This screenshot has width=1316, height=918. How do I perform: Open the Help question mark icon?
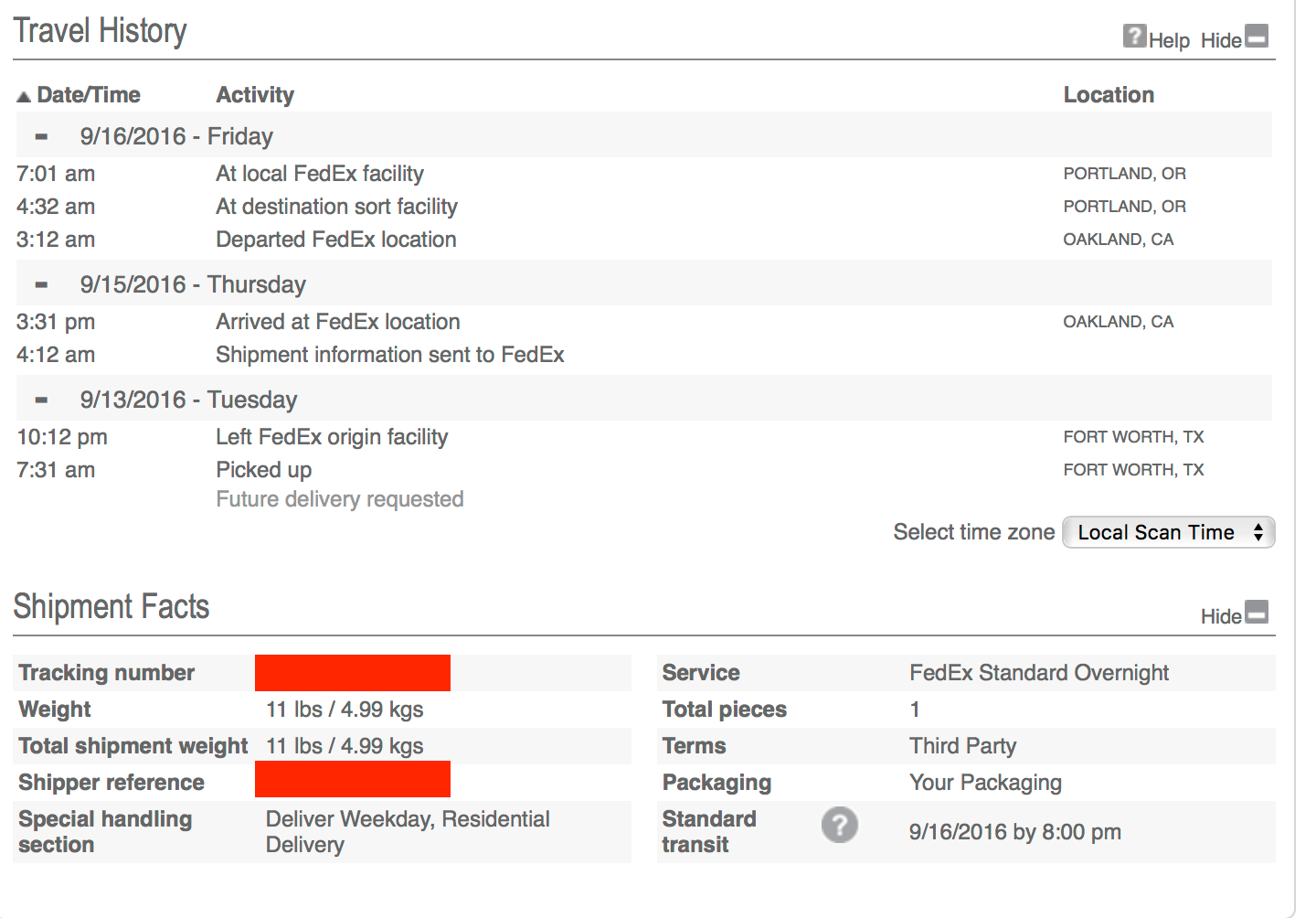1134,37
